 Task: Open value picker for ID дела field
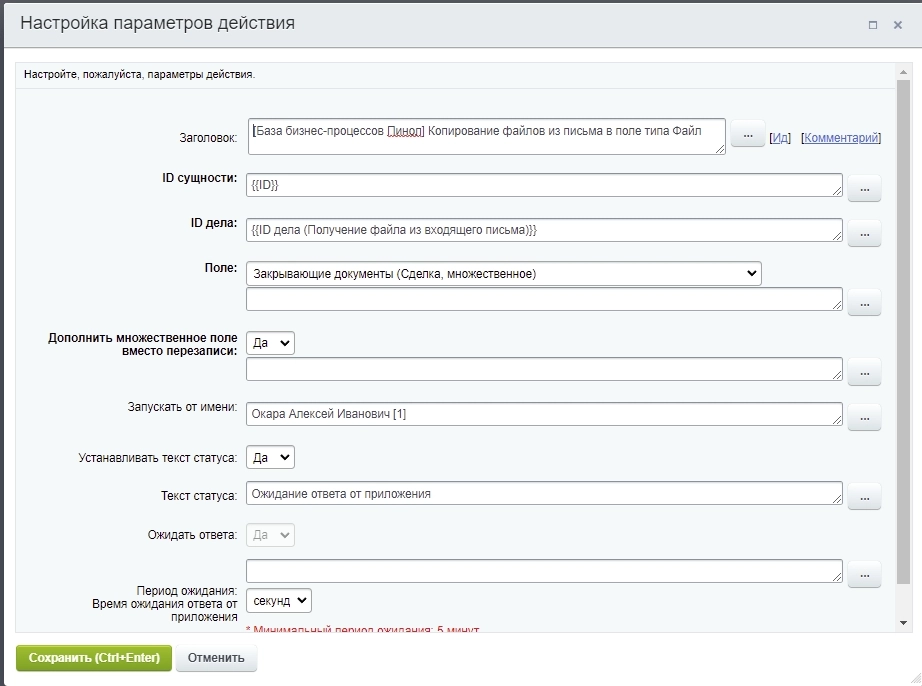[864, 232]
